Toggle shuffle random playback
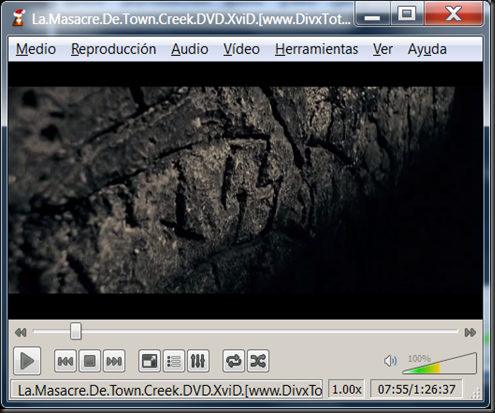This screenshot has height=413, width=495. [x=258, y=361]
